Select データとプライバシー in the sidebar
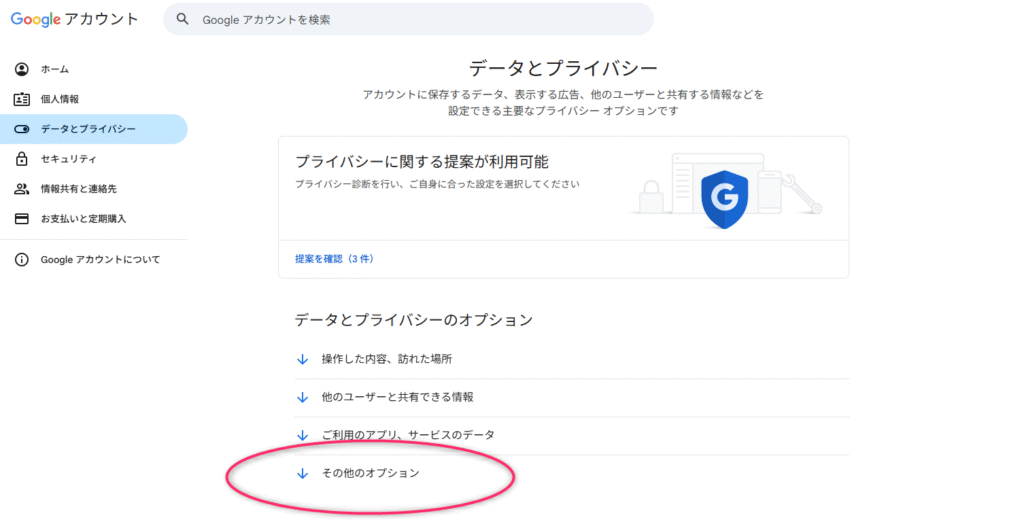1024x528 pixels. coord(93,129)
